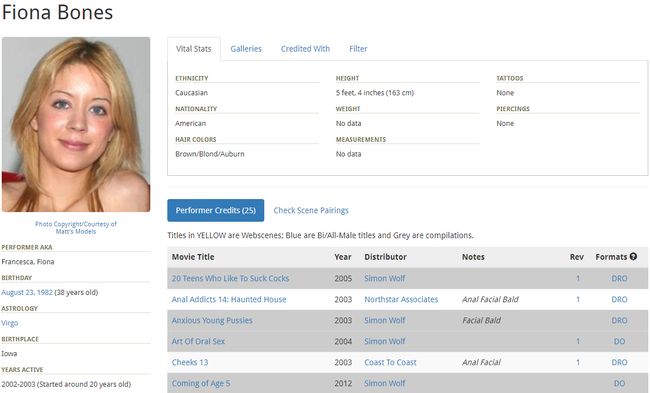Open the Galleries tab

click(x=246, y=49)
